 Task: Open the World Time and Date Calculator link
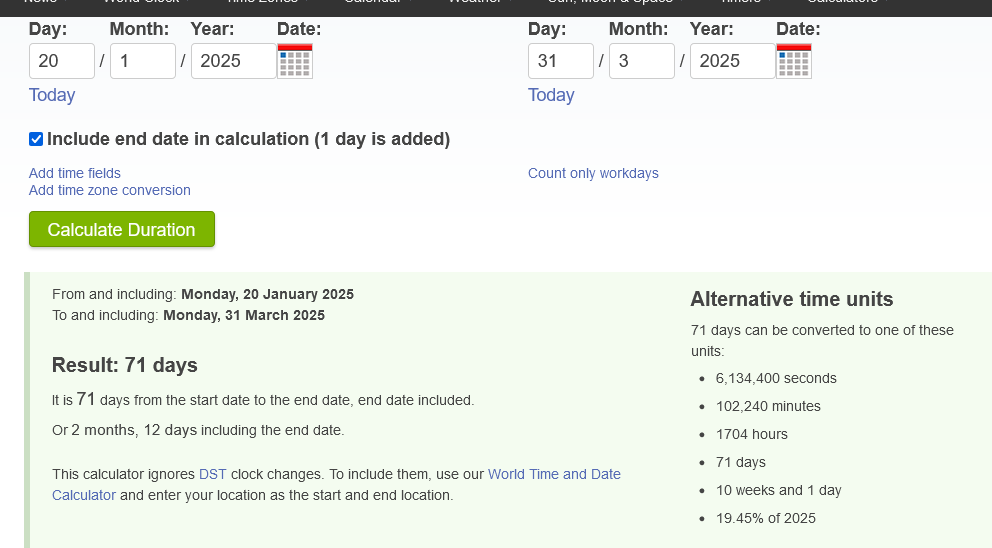554,474
